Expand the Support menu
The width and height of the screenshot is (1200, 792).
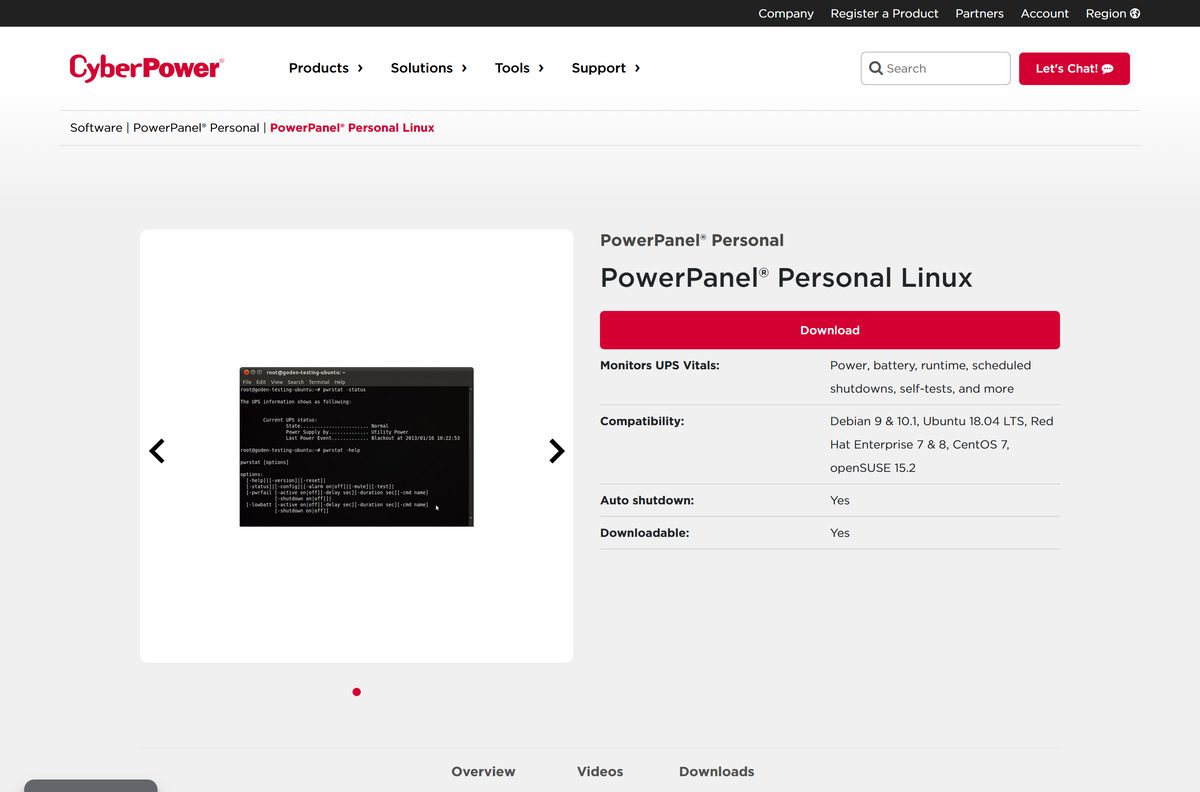(606, 68)
